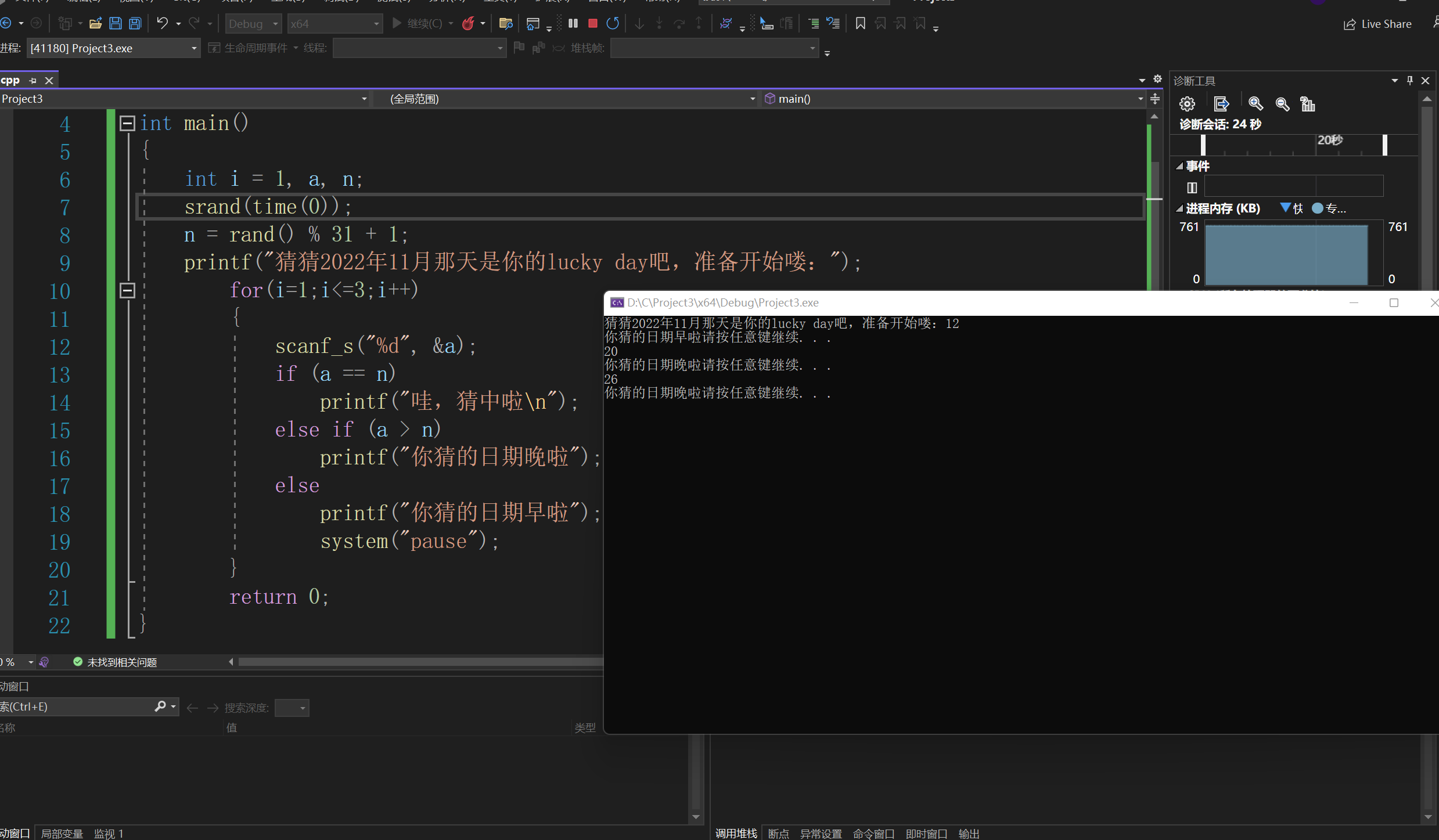Expand the main() member navigation dropdown
The height and width of the screenshot is (840, 1439).
pos(1140,99)
